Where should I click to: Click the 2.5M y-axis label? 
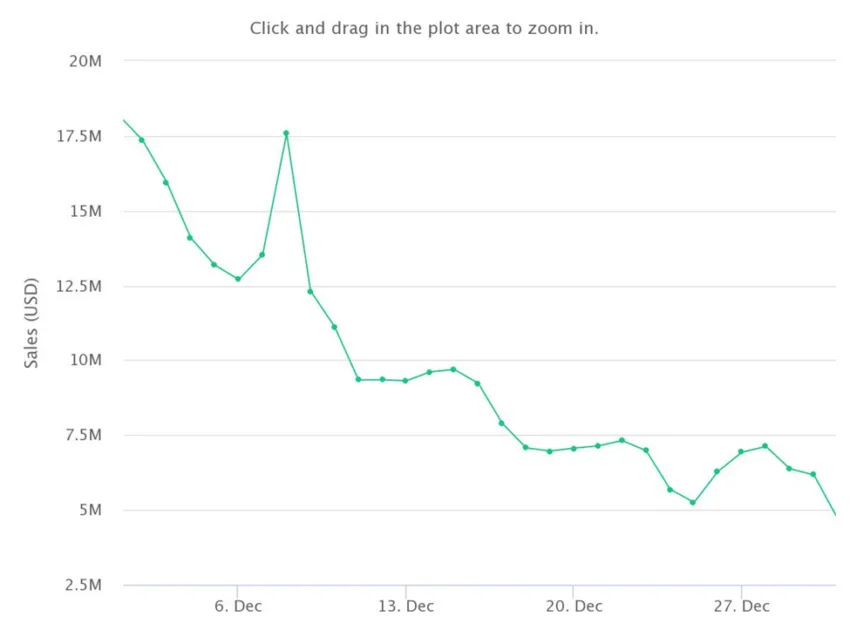[83, 585]
